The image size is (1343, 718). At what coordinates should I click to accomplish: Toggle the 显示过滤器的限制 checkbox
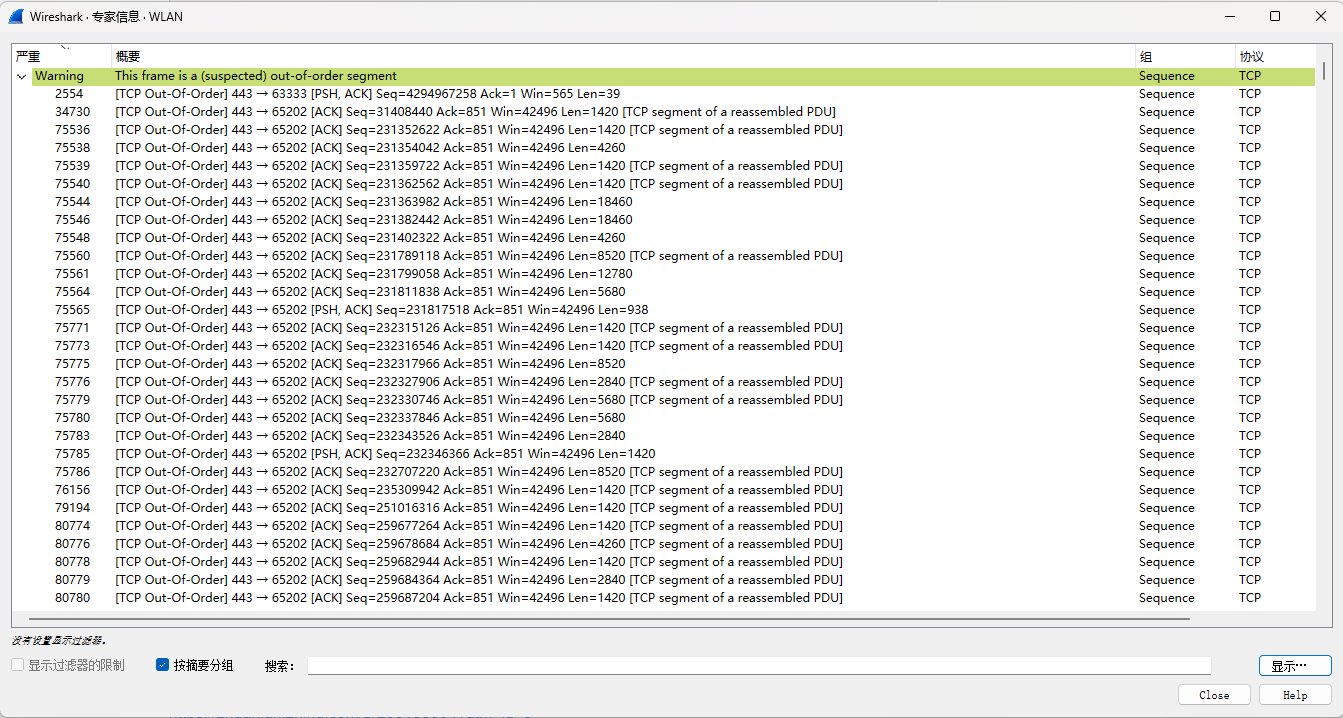18,665
